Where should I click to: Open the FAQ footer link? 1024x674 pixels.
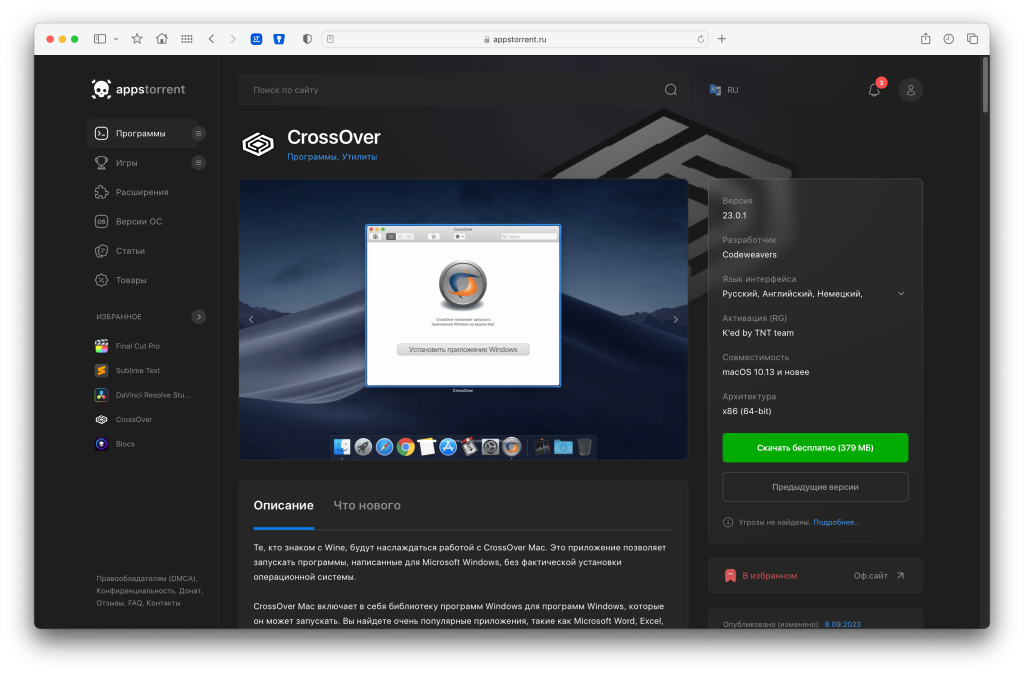pos(135,603)
